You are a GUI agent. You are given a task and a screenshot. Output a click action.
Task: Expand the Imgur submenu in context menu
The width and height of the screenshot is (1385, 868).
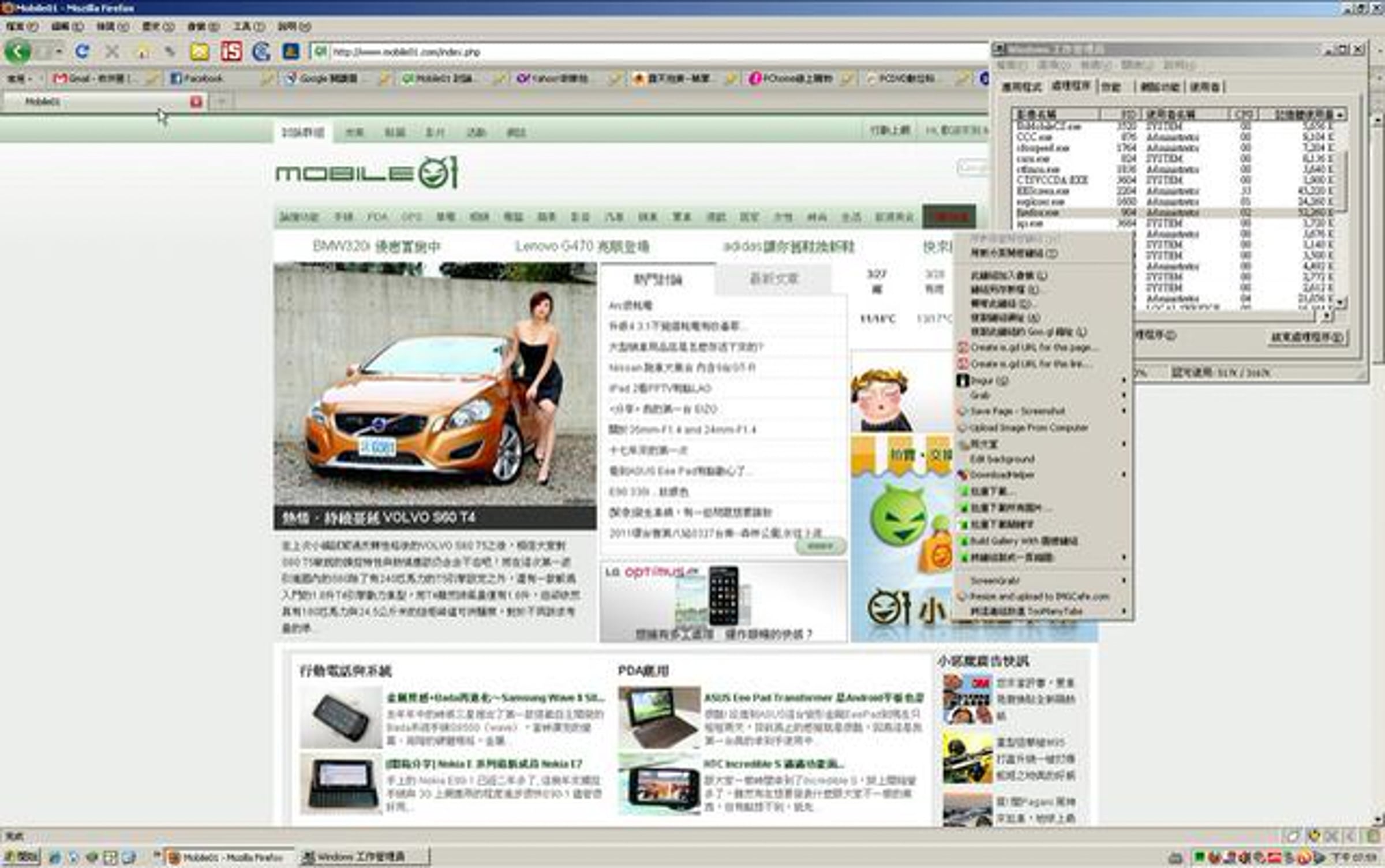click(x=1042, y=380)
